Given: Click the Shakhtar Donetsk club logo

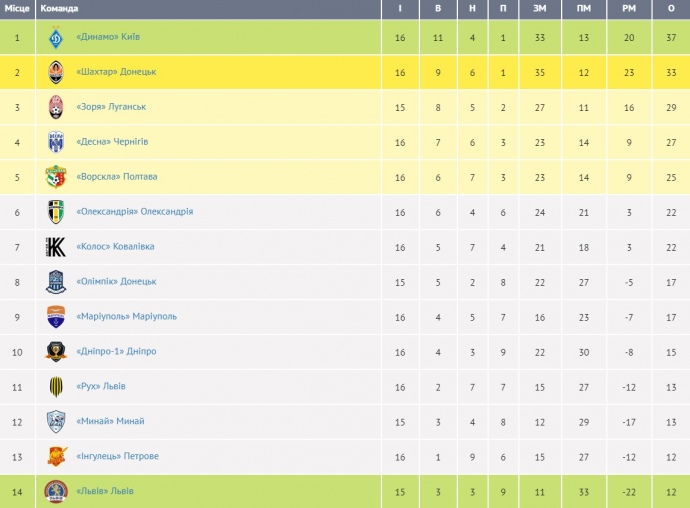Looking at the screenshot, I should (56, 72).
